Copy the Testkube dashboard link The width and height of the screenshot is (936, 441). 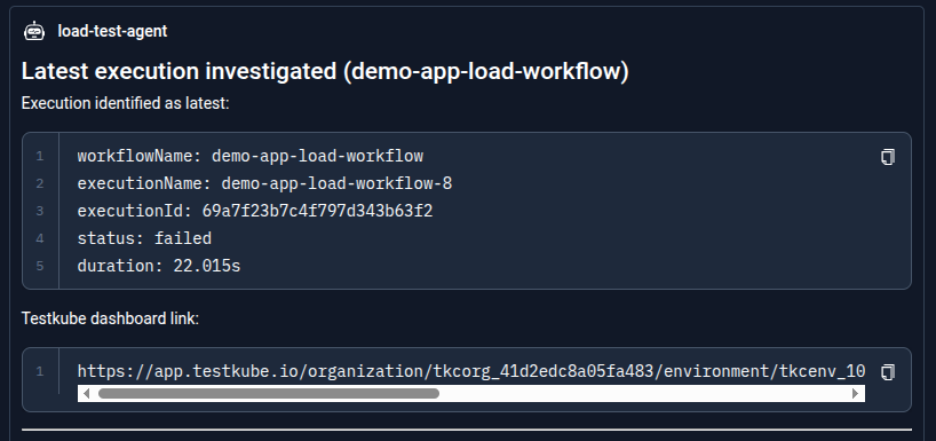click(888, 372)
